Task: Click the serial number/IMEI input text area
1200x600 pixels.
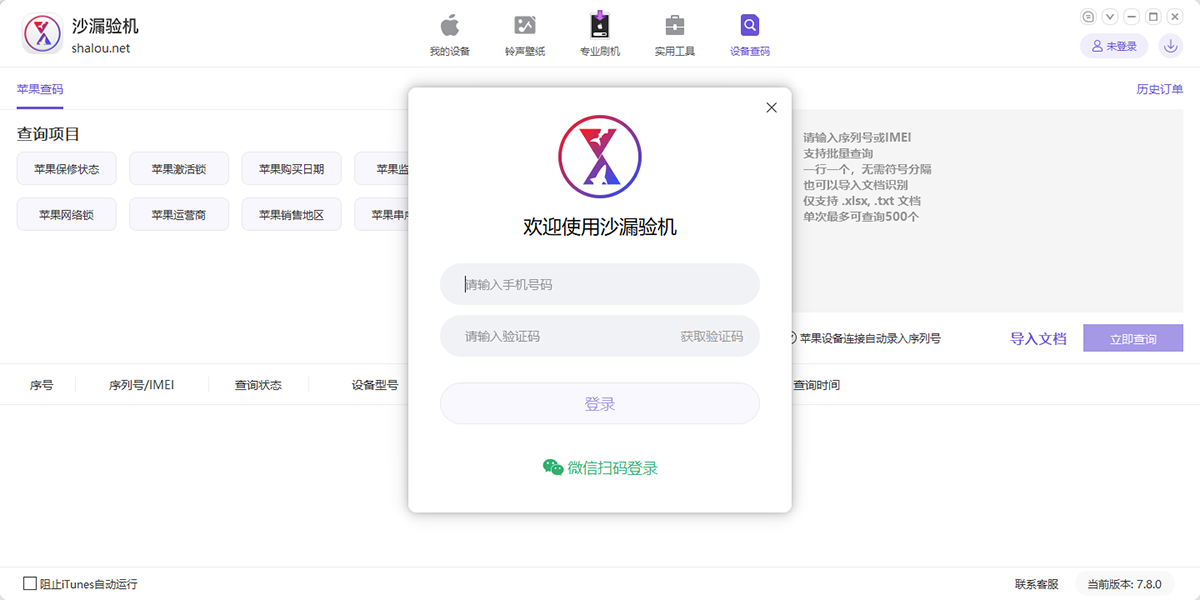Action: pos(987,210)
